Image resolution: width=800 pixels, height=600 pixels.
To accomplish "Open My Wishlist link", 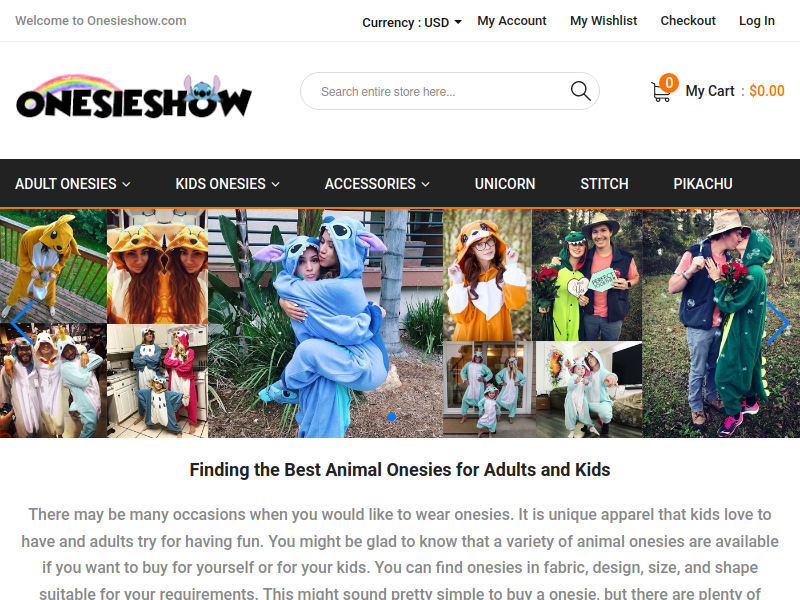I will [x=604, y=21].
